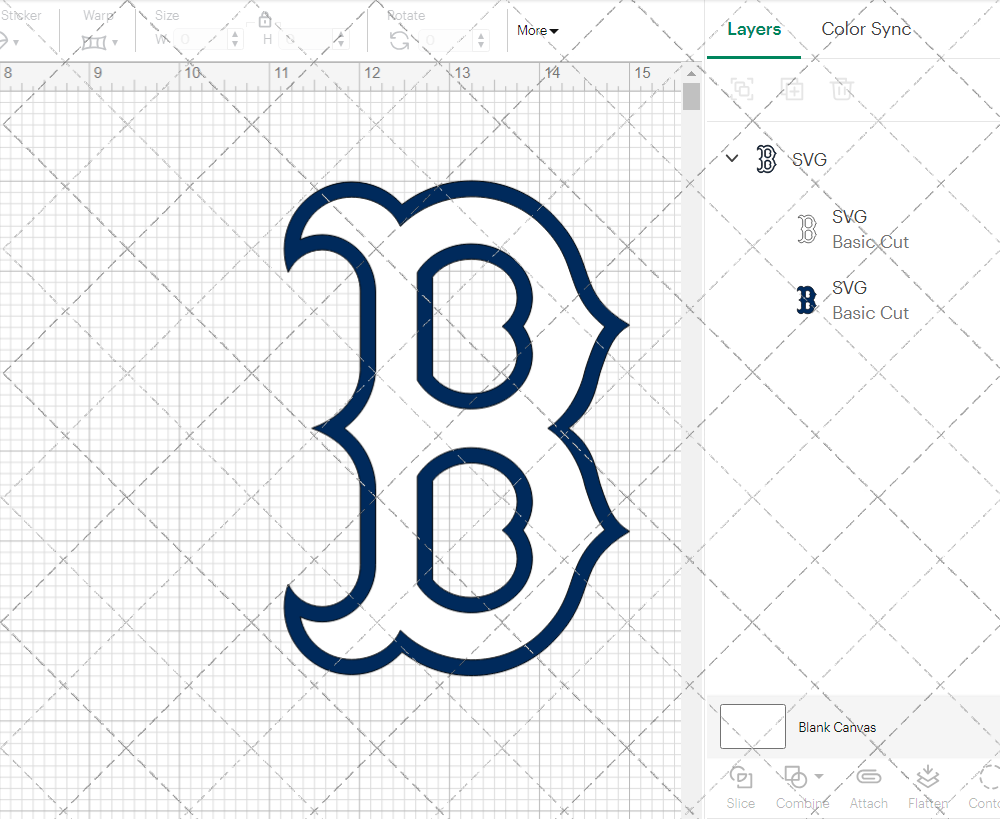This screenshot has width=1000, height=819.
Task: Click the Combine tool icon
Action: [795, 778]
